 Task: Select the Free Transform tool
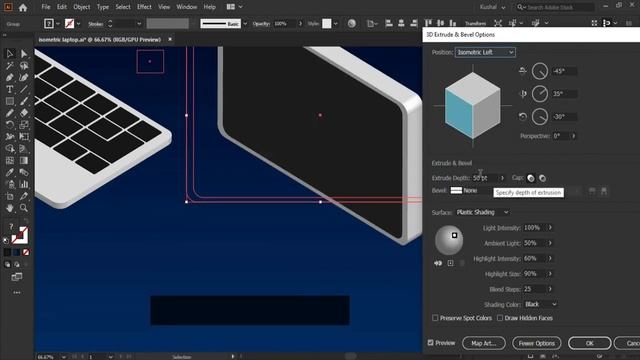point(24,137)
